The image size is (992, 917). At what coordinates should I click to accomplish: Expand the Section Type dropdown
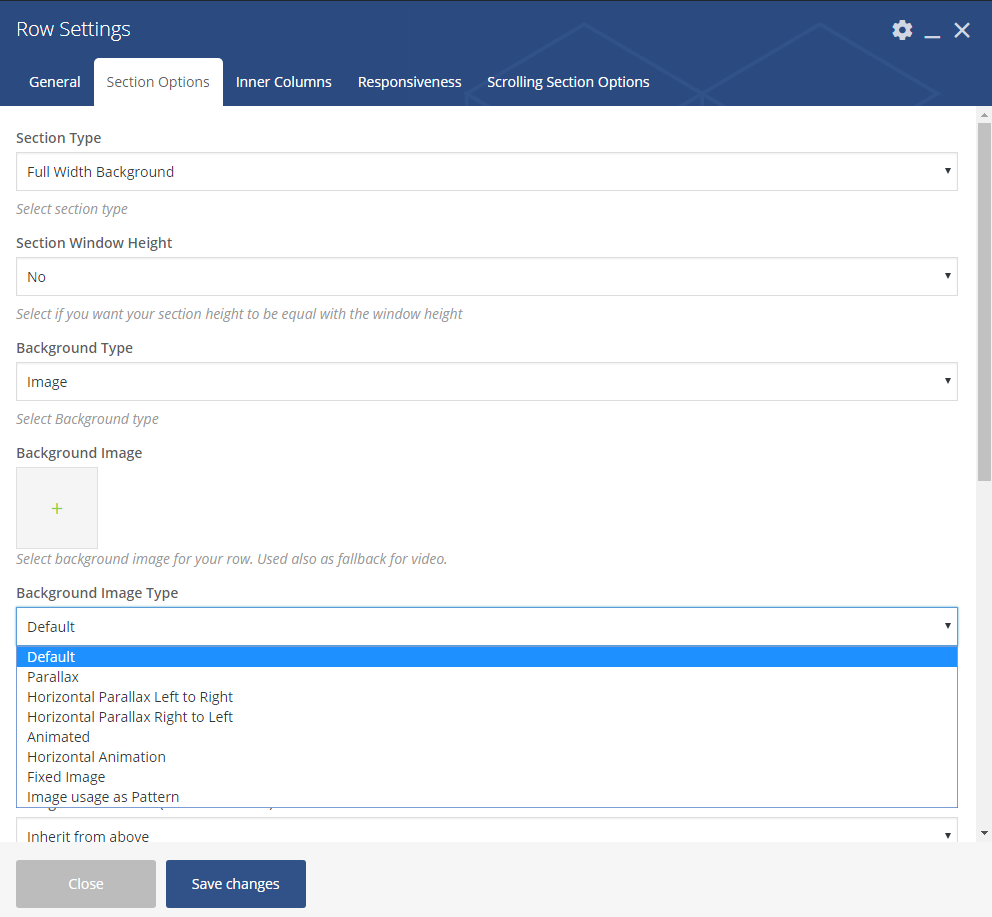(486, 172)
